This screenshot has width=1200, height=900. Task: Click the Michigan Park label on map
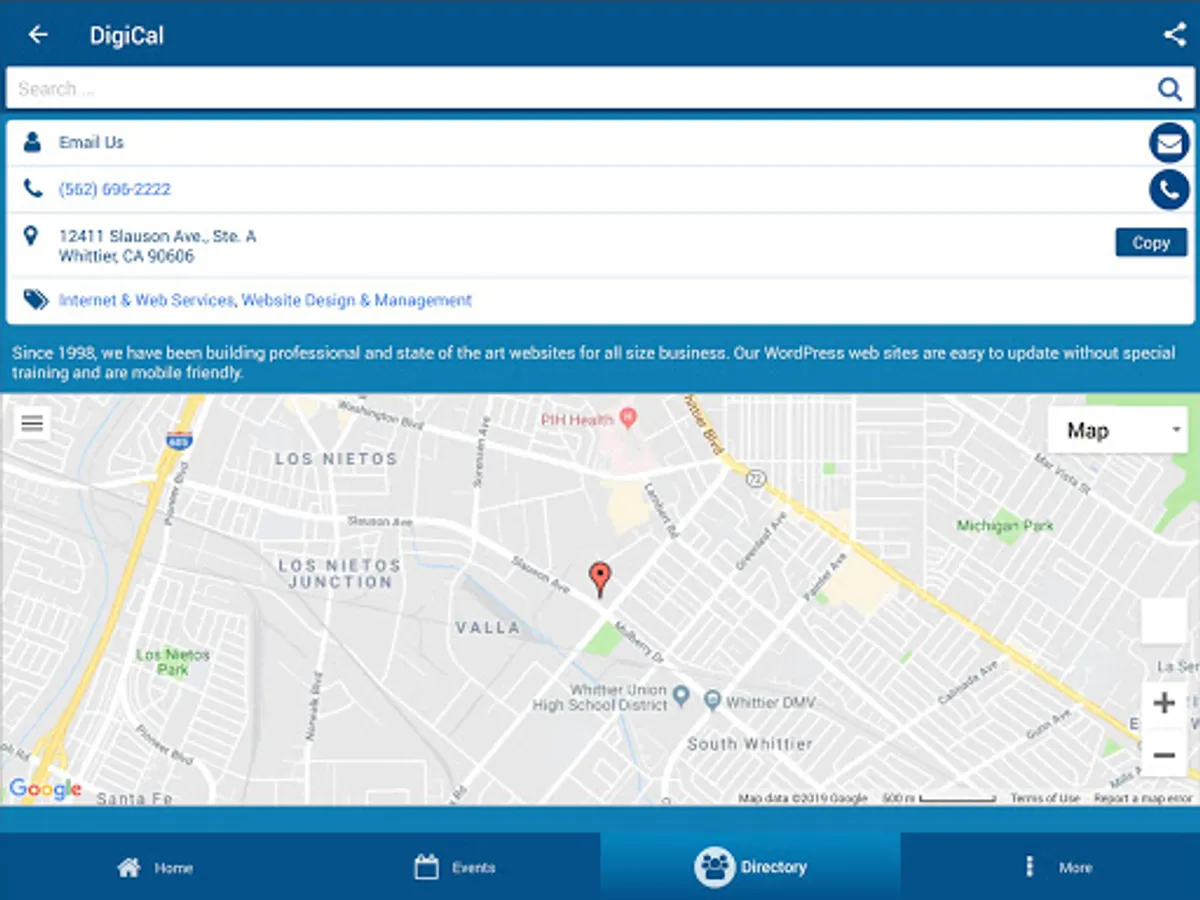[x=1005, y=526]
